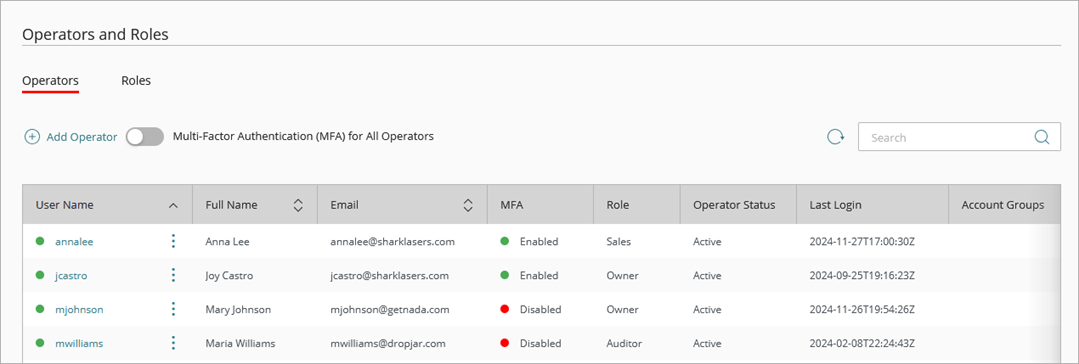Image resolution: width=1079 pixels, height=364 pixels.
Task: Sort by User Name using the chevron
Action: coord(173,205)
